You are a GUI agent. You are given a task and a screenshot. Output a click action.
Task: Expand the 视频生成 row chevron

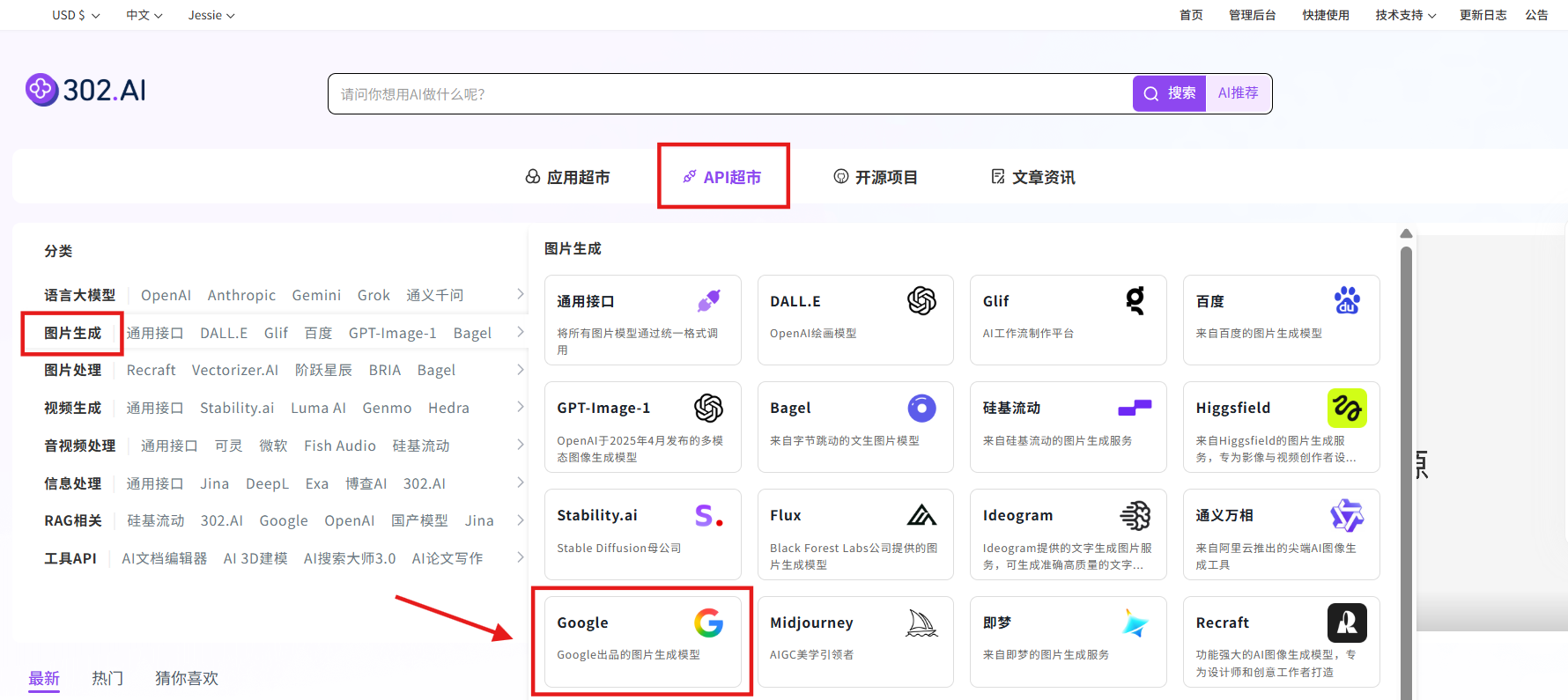521,407
